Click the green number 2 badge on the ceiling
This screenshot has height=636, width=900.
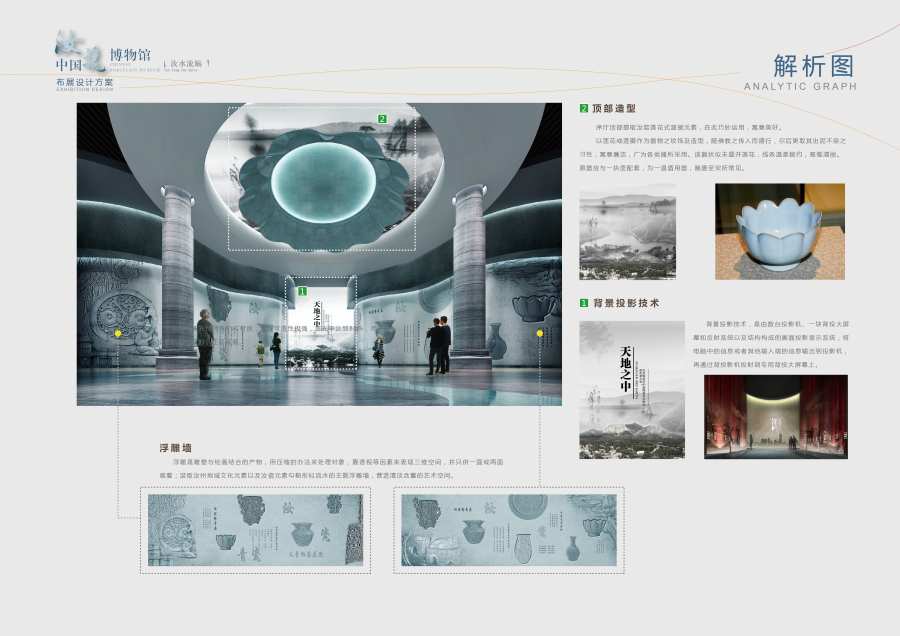(x=381, y=119)
